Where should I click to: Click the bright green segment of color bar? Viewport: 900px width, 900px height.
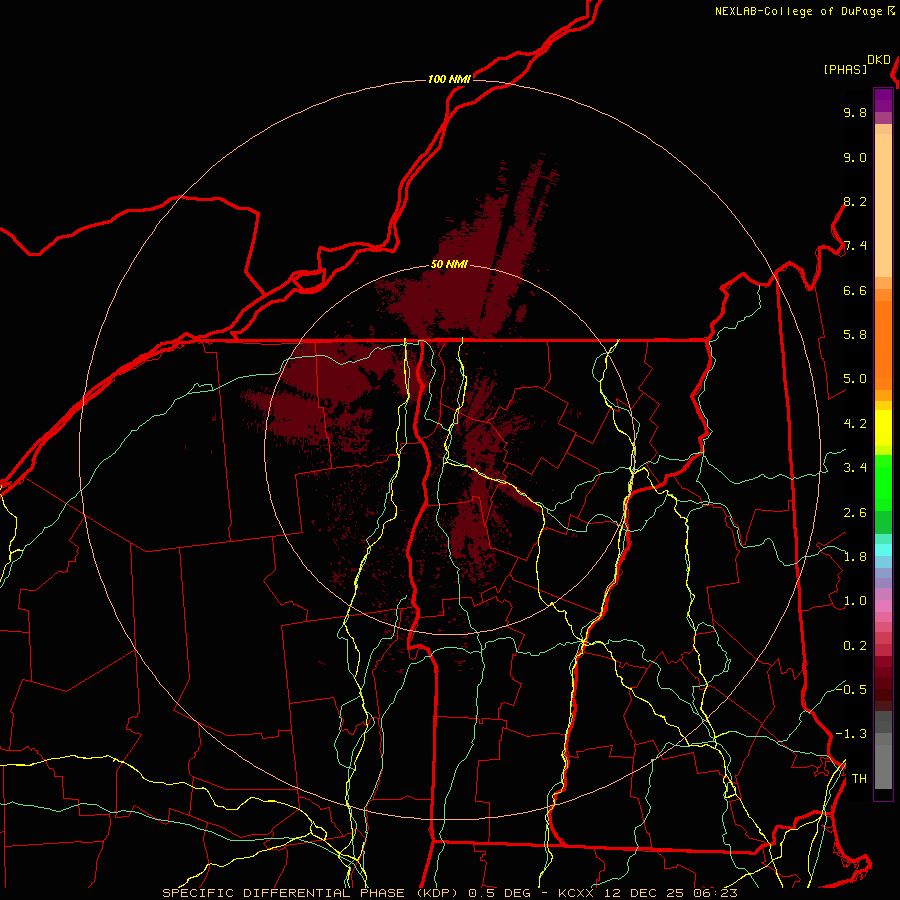pyautogui.click(x=883, y=482)
